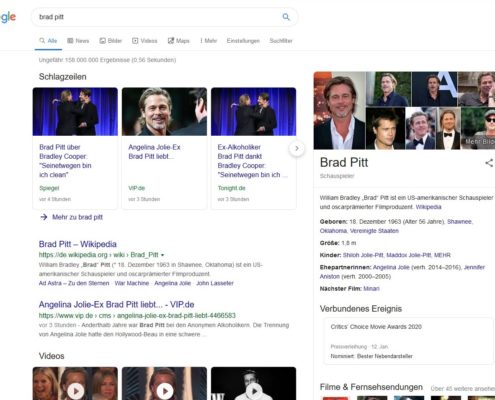Viewport: 495px width, 400px height.
Task: Open the large Brad Pitt portrait photo
Action: (339, 110)
